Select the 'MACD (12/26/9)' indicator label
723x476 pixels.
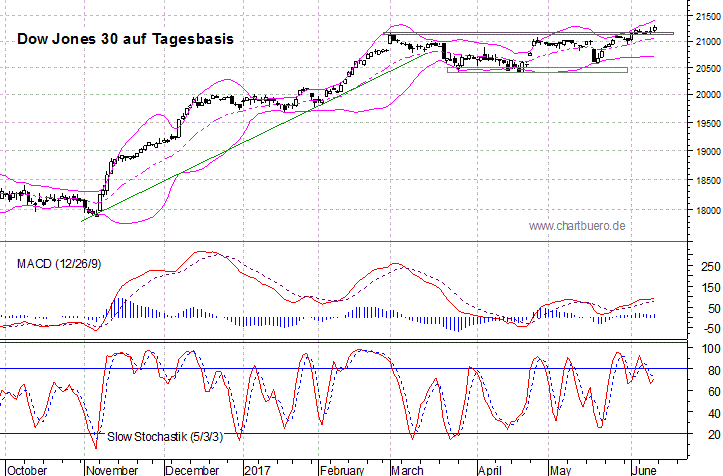point(59,264)
